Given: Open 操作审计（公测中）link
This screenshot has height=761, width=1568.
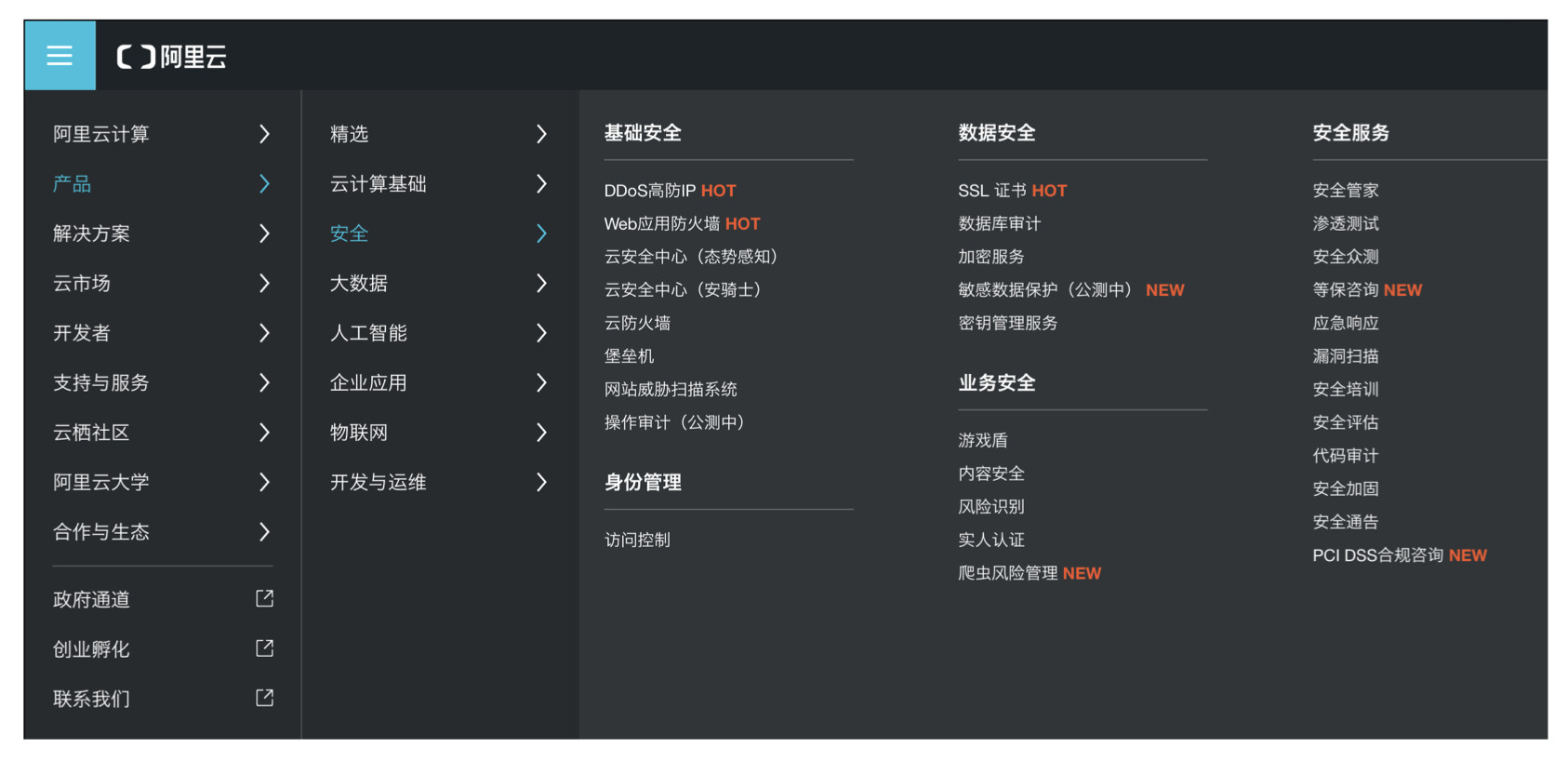Looking at the screenshot, I should 674,422.
